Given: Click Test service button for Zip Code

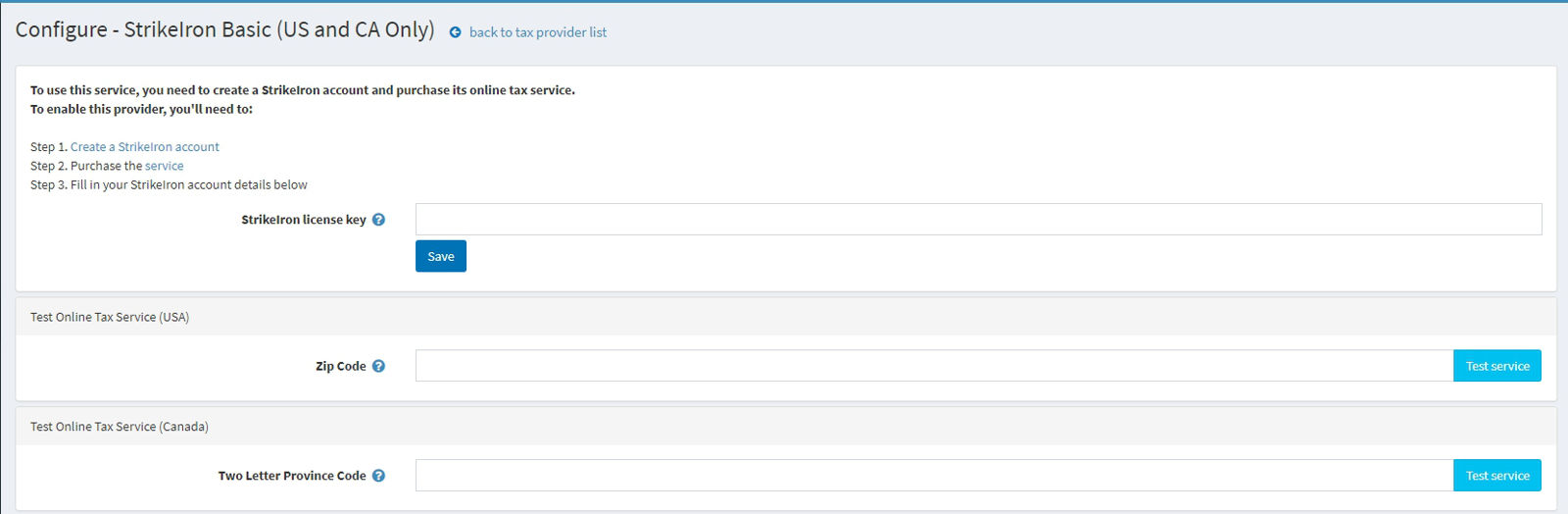Looking at the screenshot, I should pyautogui.click(x=1497, y=366).
